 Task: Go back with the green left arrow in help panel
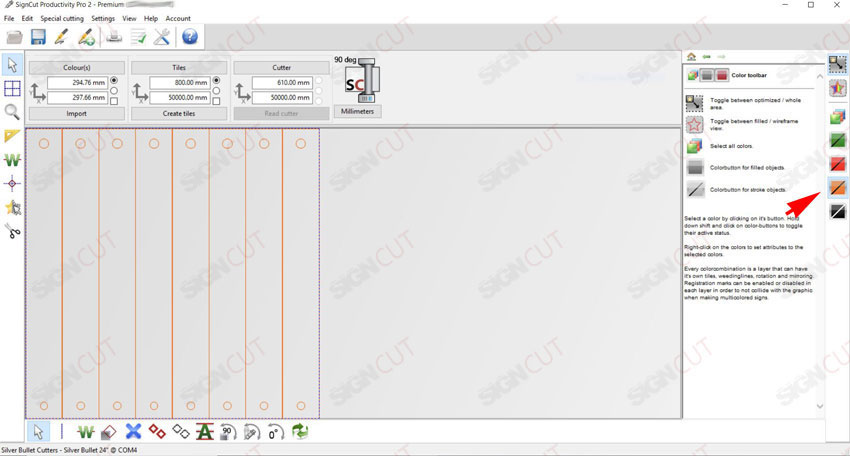[x=706, y=56]
